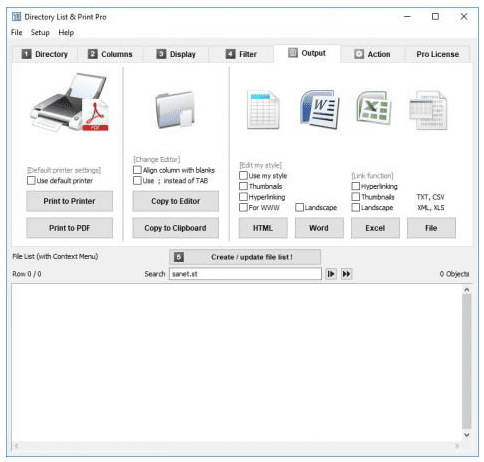Click the number 3 icon on Display tab
The width and height of the screenshot is (484, 462).
161,54
